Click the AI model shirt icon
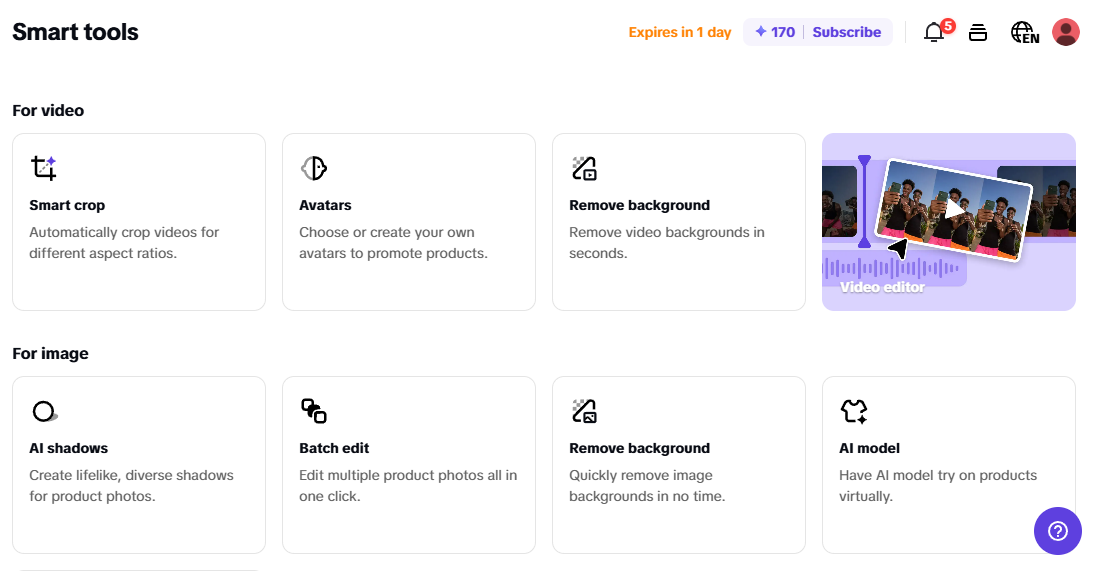Screen dimensions: 1096x571 coord(854,411)
